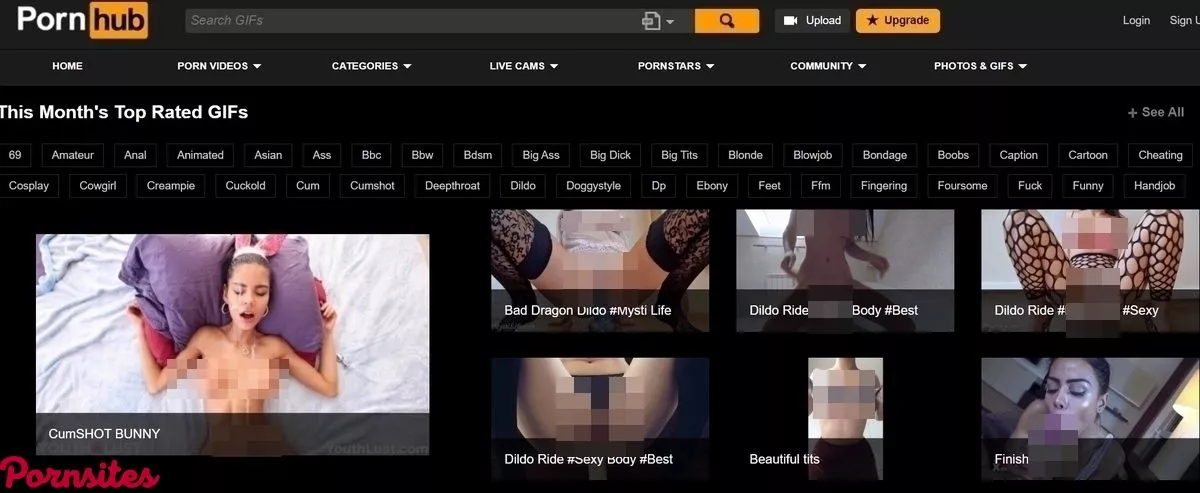Click the plus See All link

[1156, 113]
